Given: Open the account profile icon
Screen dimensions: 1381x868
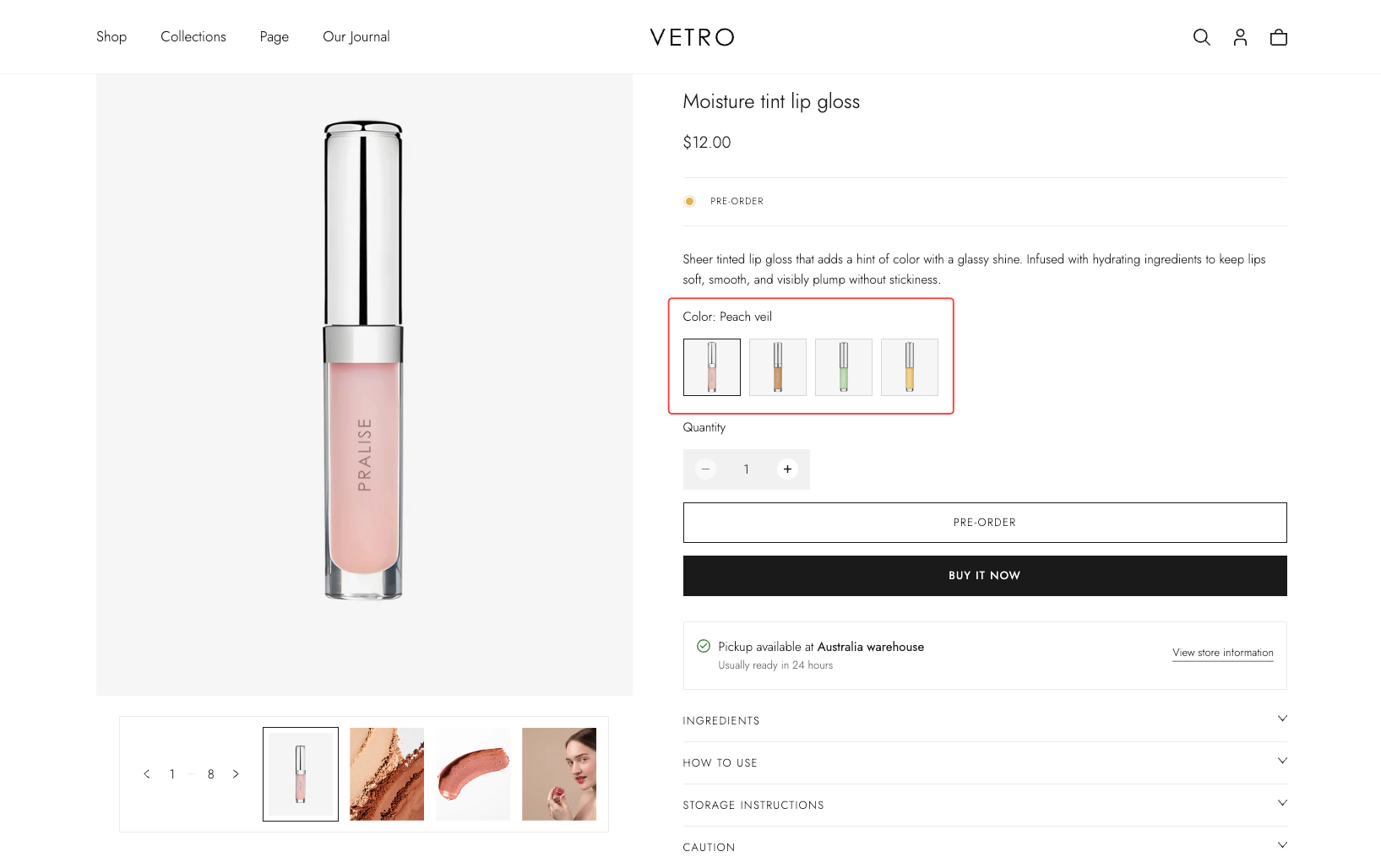Looking at the screenshot, I should pyautogui.click(x=1240, y=37).
